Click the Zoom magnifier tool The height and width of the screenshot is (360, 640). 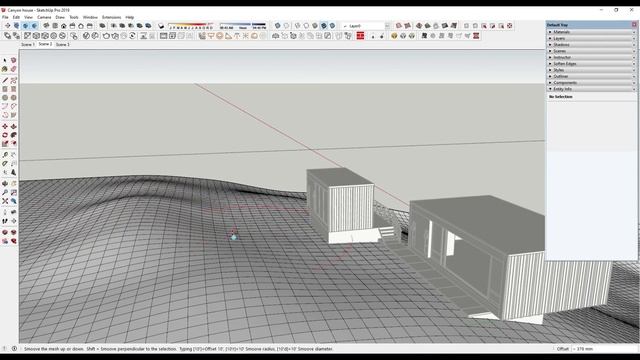(x=5, y=192)
